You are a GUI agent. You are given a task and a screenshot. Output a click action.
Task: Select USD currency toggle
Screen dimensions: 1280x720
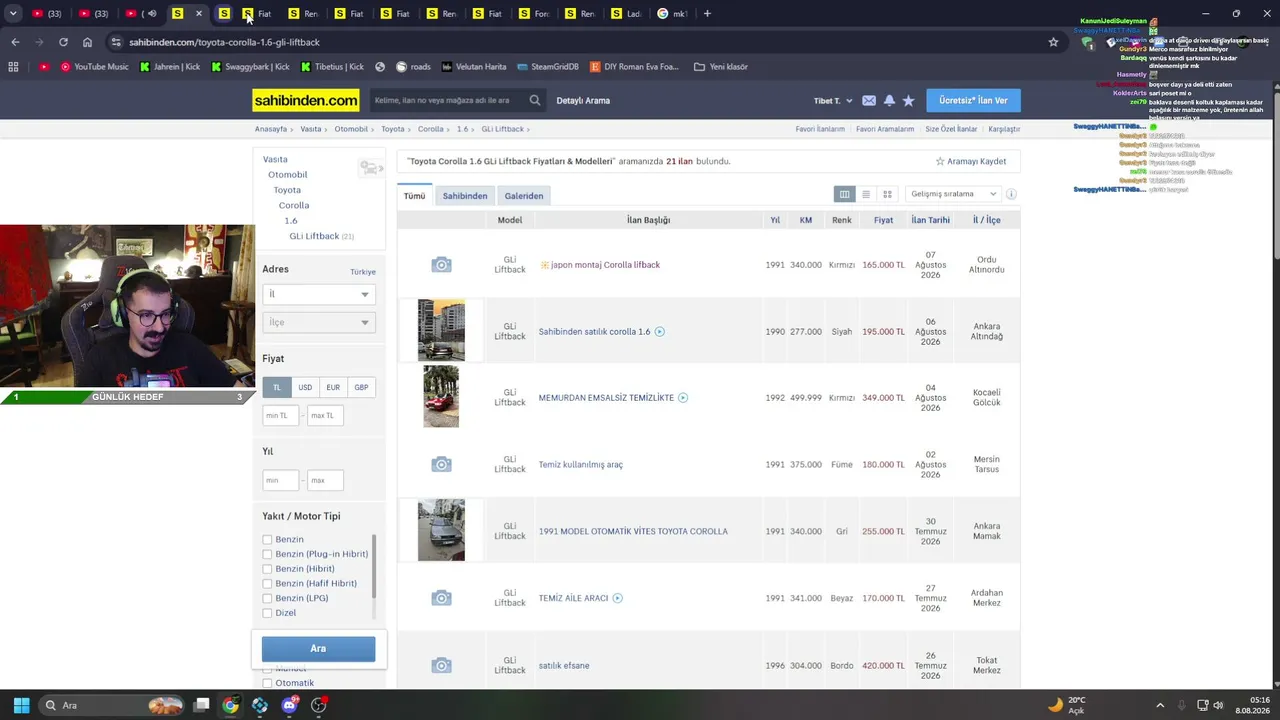[x=305, y=387]
